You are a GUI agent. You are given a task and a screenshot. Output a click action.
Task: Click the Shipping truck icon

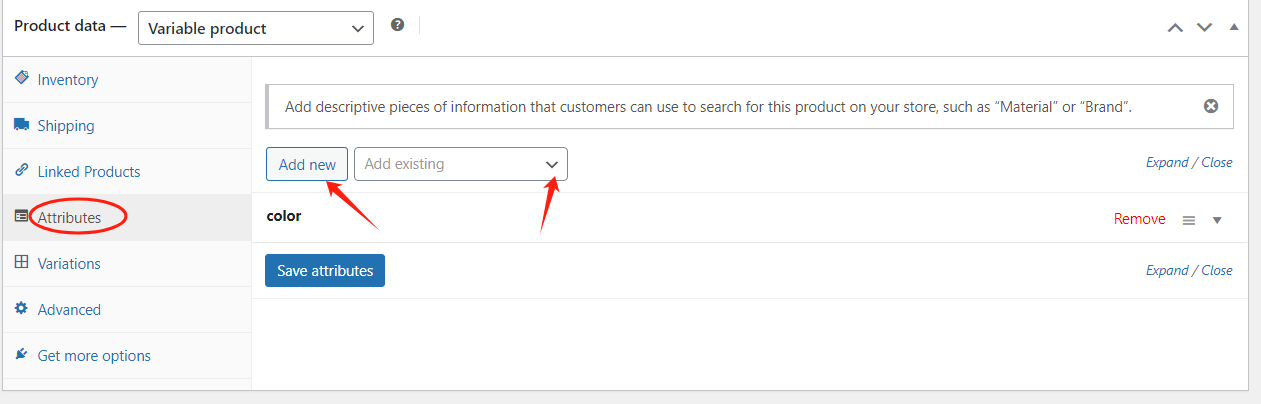[21, 125]
